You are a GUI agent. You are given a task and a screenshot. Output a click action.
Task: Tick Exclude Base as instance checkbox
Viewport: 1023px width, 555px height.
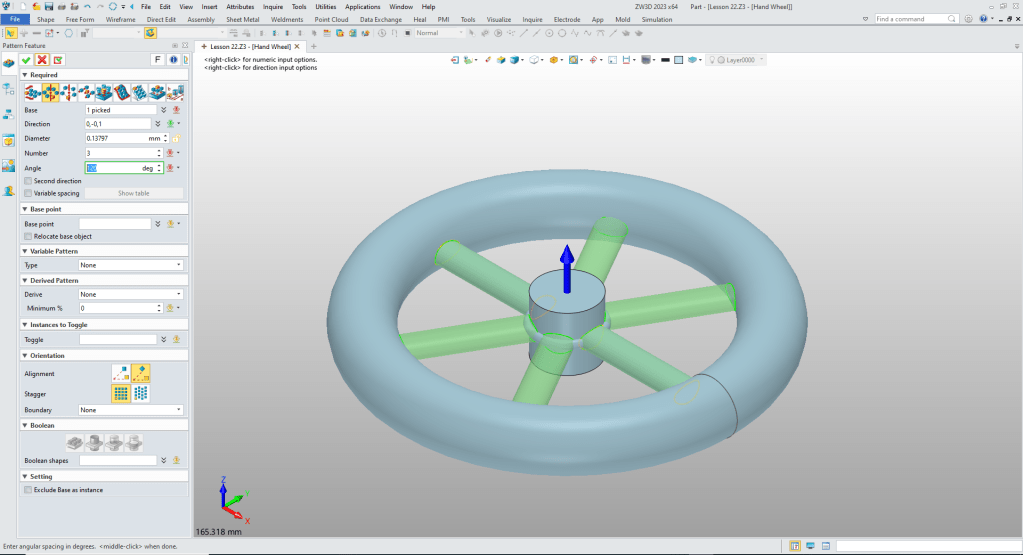[28, 490]
